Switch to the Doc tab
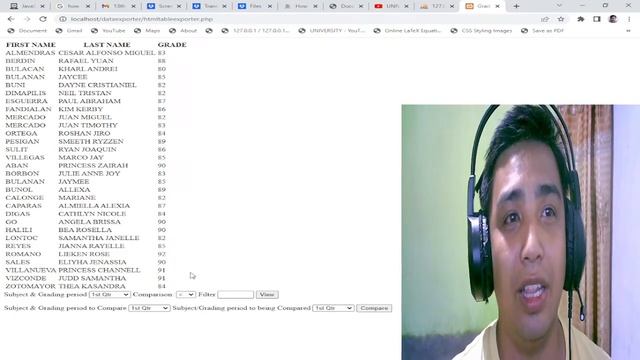This screenshot has height=360, width=640. point(346,6)
